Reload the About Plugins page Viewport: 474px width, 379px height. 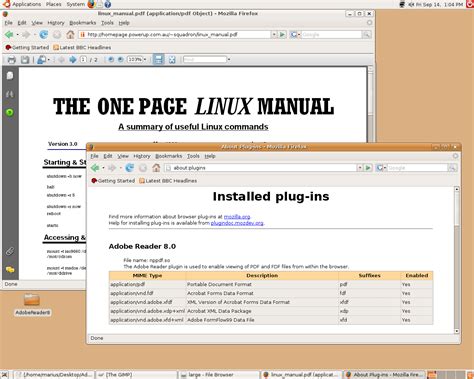coord(130,168)
